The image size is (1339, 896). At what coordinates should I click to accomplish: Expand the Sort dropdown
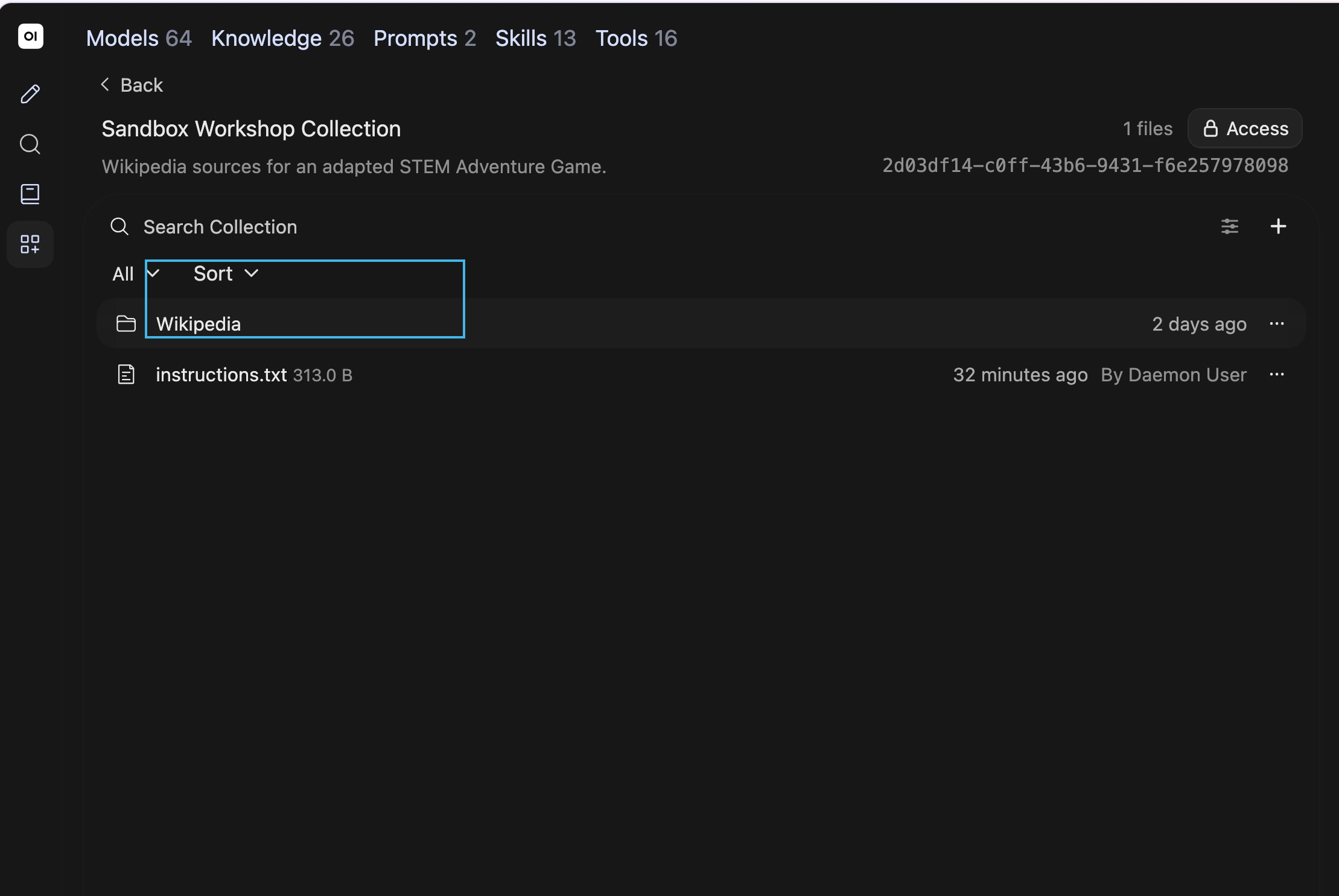226,274
